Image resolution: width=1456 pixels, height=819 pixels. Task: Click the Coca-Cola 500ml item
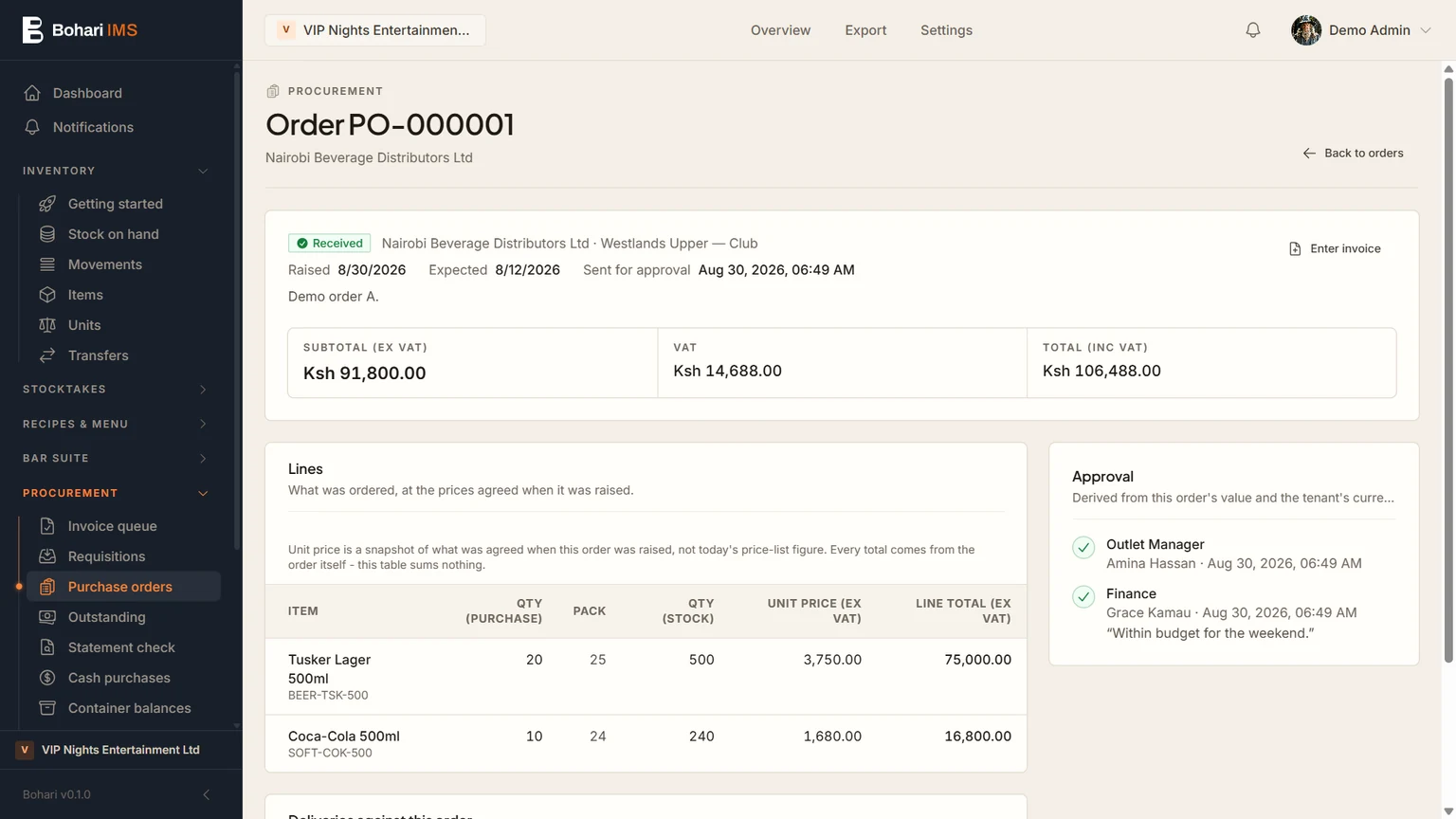[x=344, y=737]
